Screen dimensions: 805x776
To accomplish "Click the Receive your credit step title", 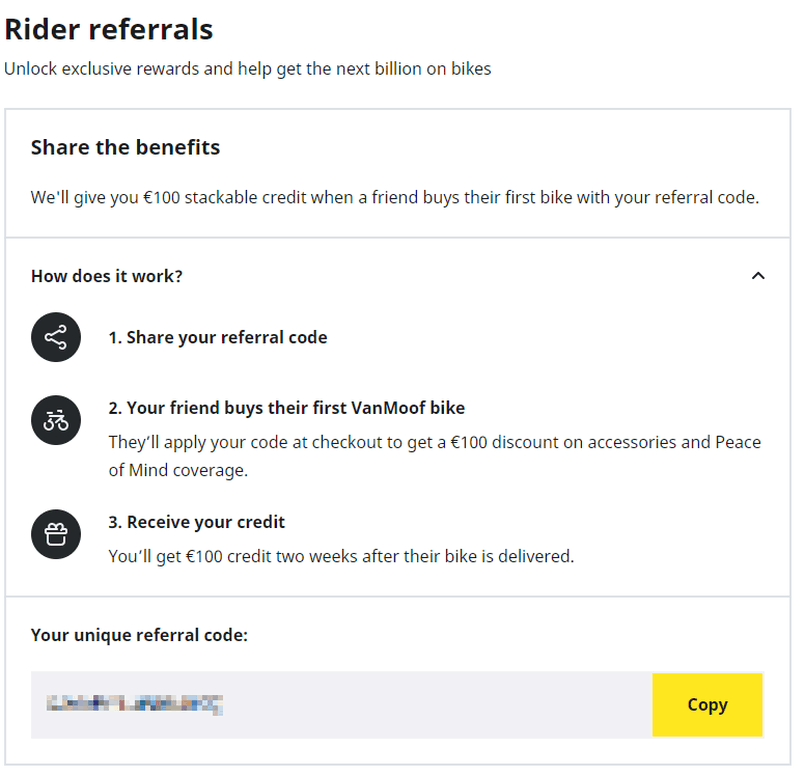I will 197,522.
